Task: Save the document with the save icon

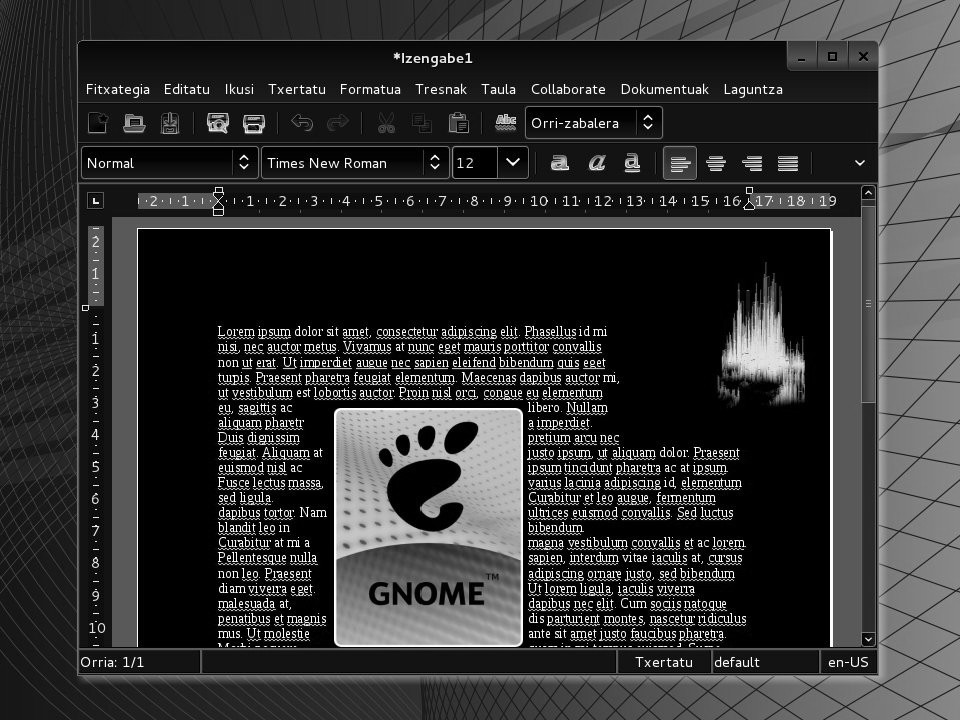Action: click(x=170, y=123)
